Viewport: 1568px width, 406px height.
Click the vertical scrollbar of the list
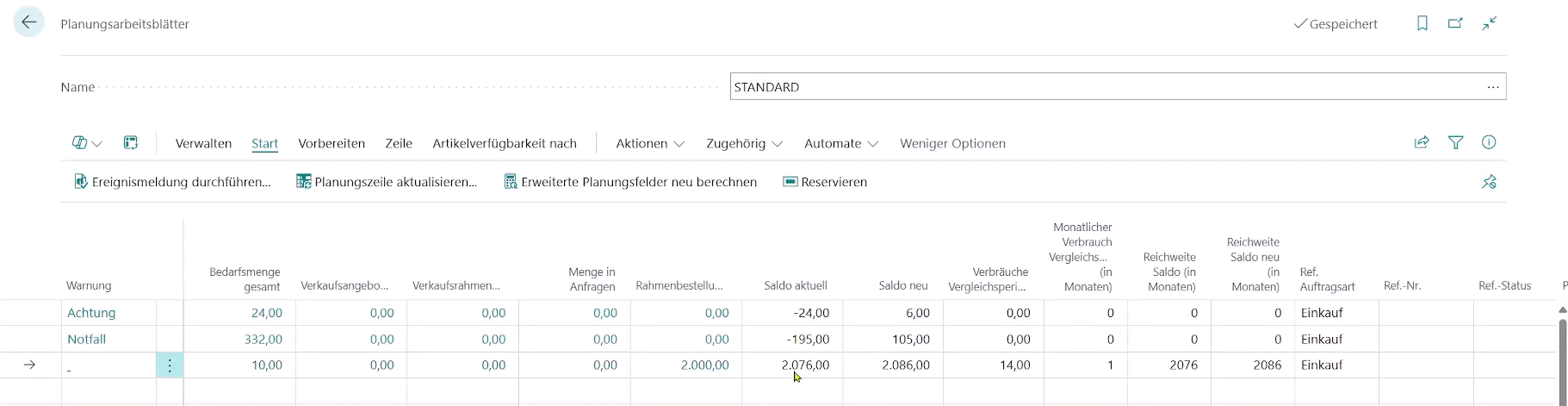1563,361
